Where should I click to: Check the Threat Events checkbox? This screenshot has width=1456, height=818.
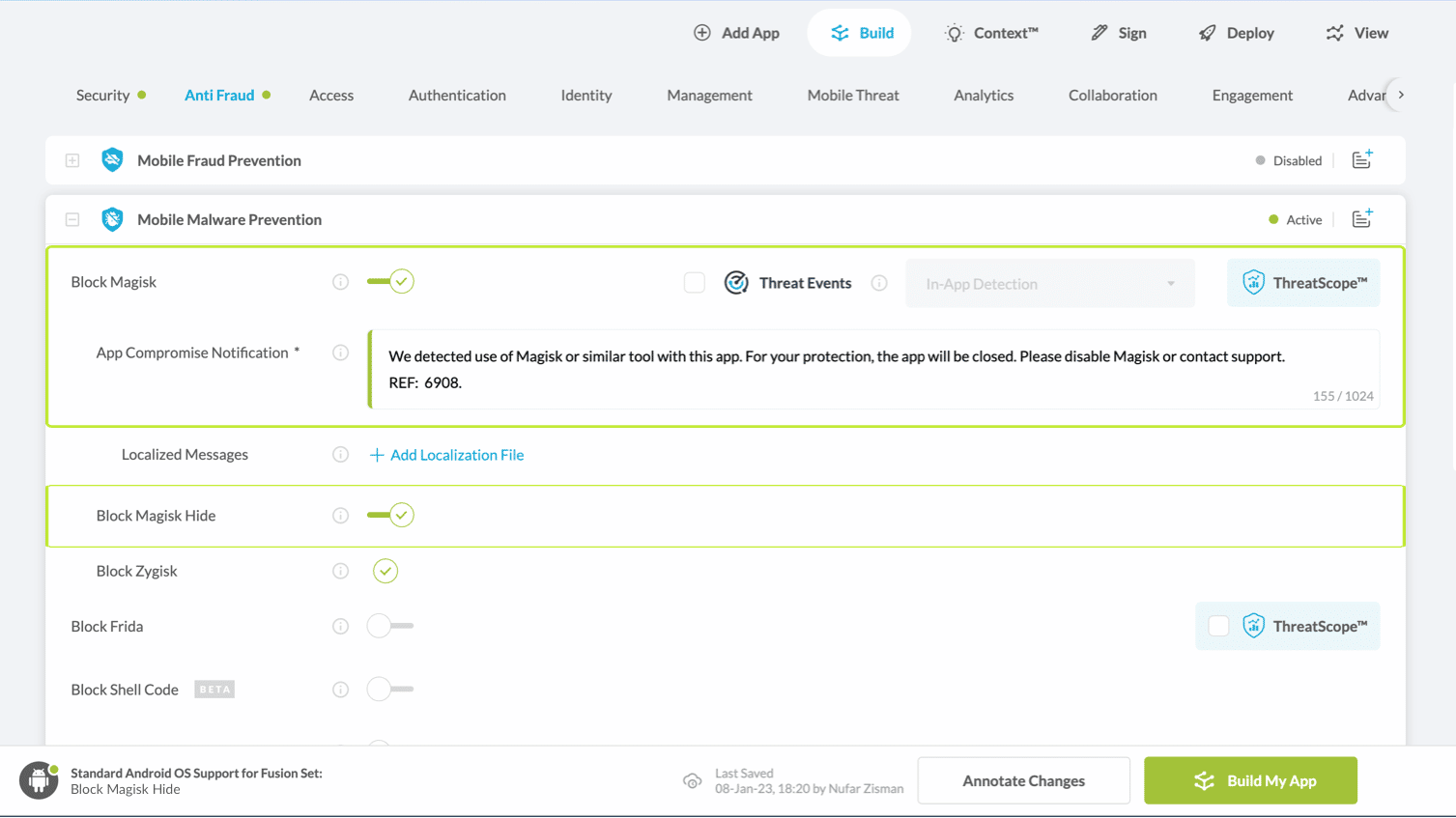694,283
